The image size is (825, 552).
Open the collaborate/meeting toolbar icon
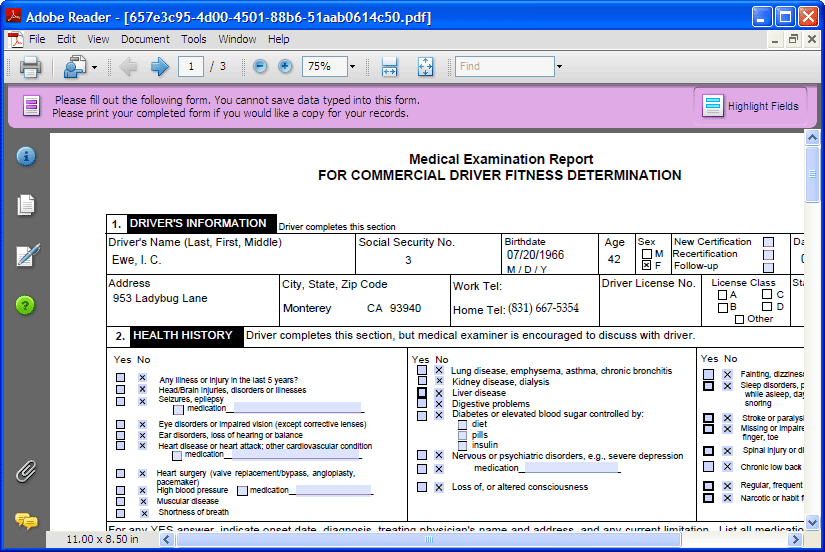(75, 67)
